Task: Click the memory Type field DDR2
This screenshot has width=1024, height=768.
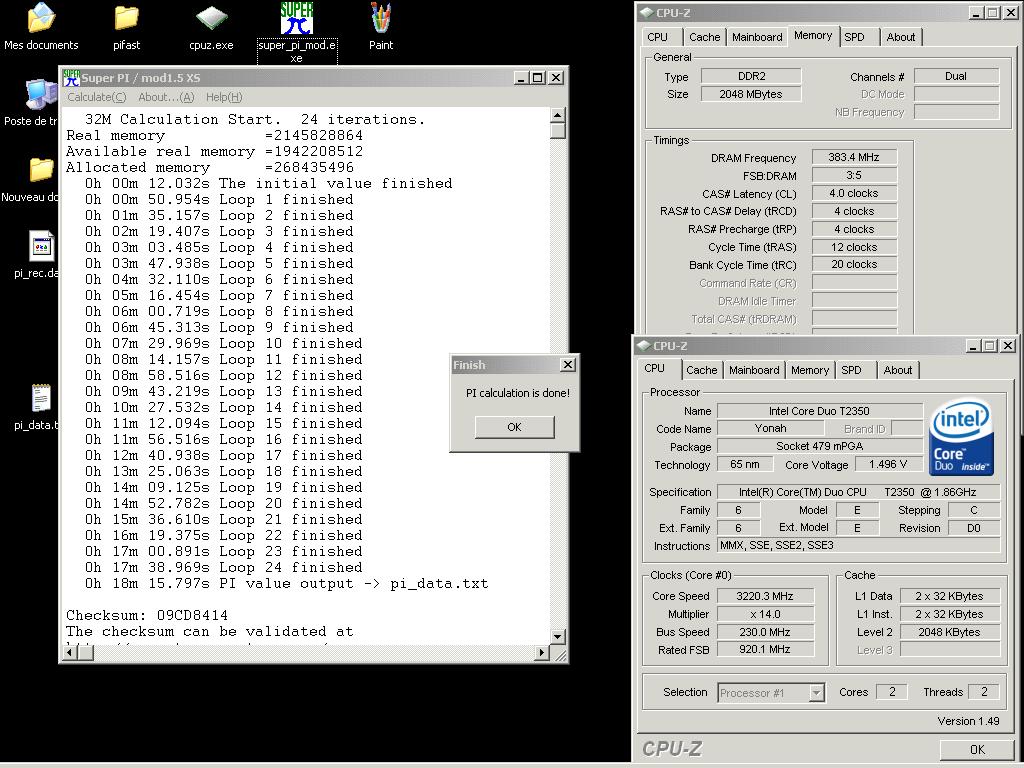Action: pyautogui.click(x=751, y=76)
